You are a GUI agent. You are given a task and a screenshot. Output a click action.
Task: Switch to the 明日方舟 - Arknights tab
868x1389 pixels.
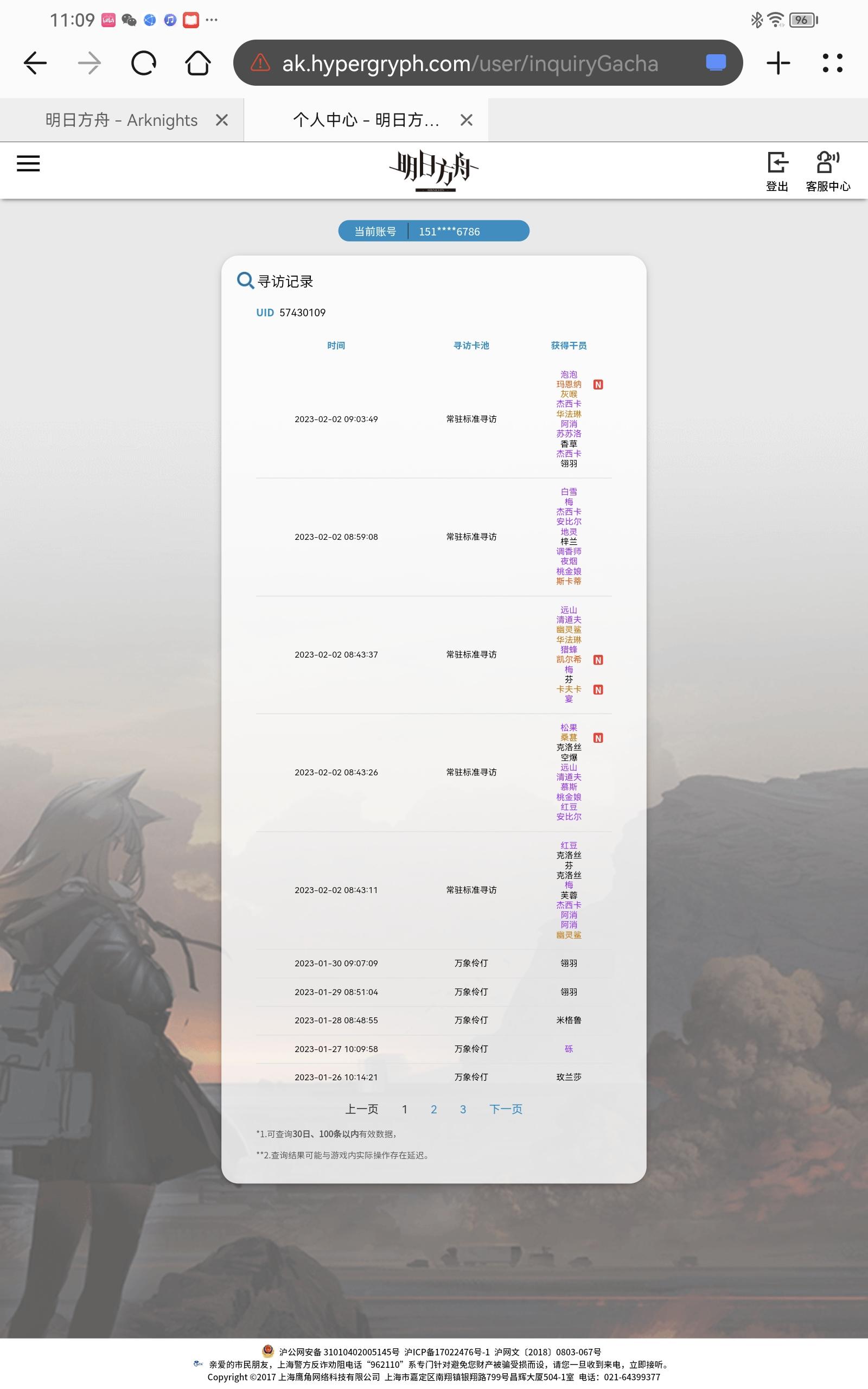point(122,120)
